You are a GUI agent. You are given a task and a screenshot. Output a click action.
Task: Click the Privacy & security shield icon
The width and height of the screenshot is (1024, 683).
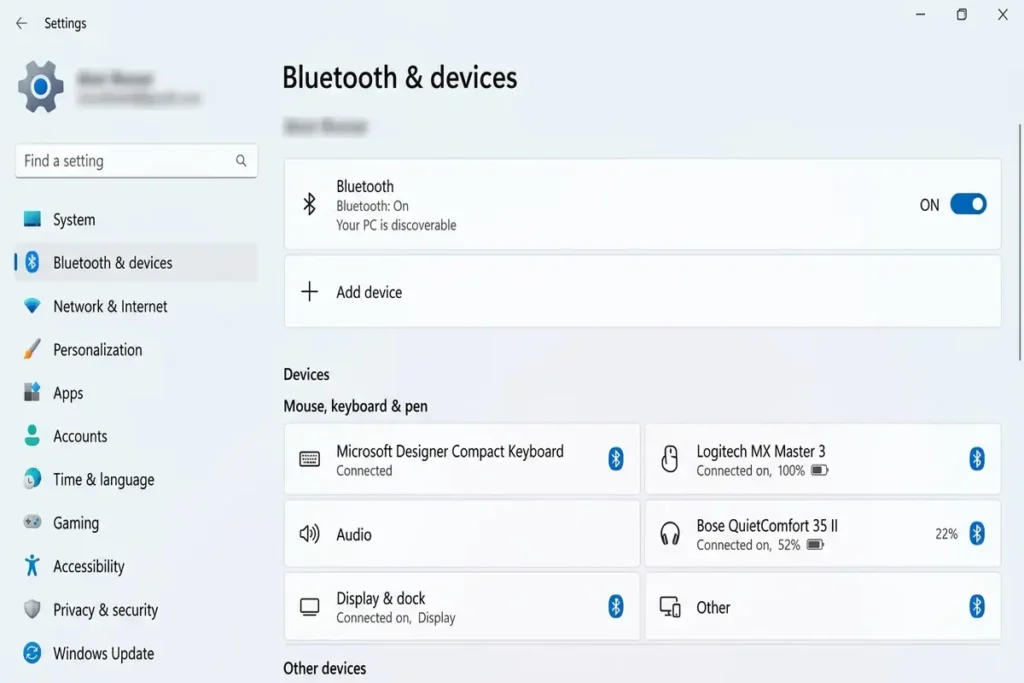click(x=32, y=609)
